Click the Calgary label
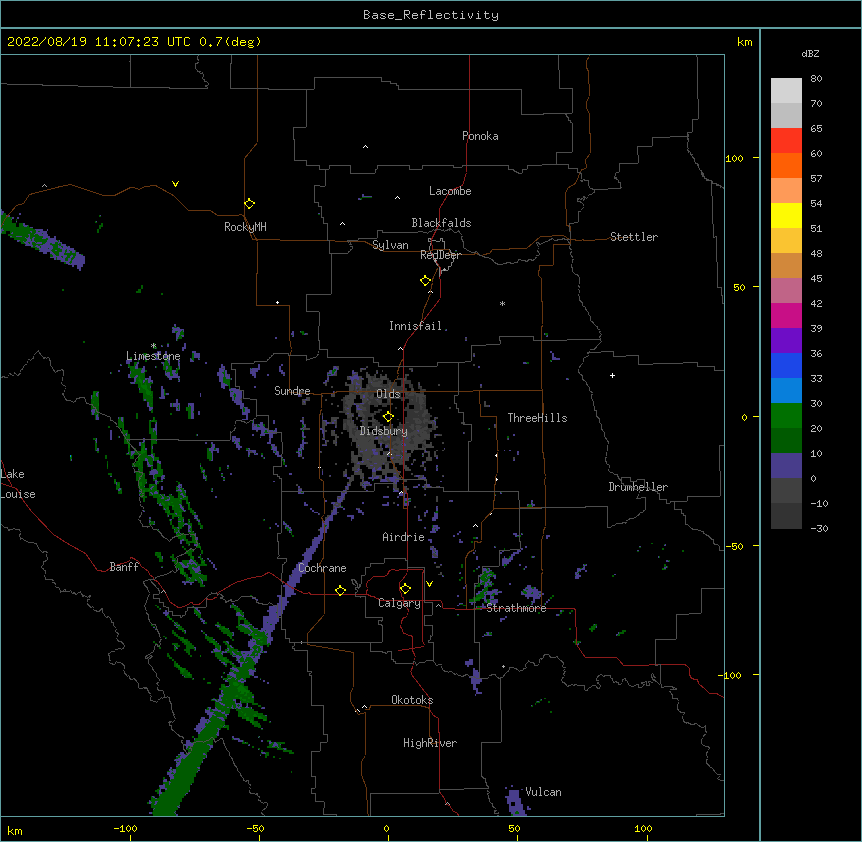The image size is (862, 842). coord(399,603)
